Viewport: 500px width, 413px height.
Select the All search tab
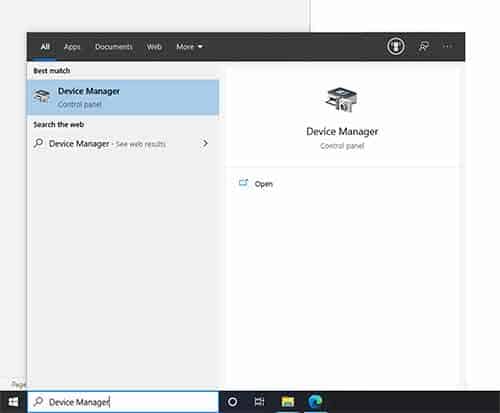point(45,47)
